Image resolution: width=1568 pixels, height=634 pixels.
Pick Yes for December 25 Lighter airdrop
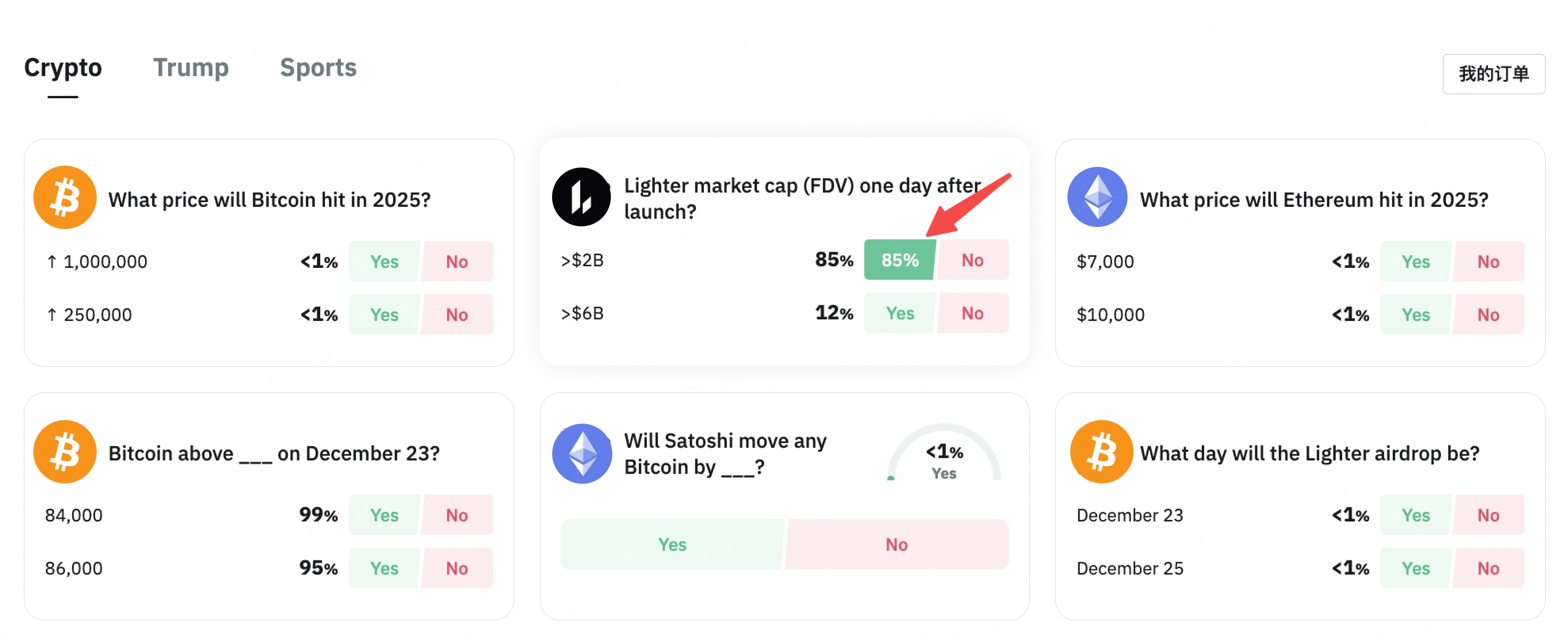pos(1415,568)
